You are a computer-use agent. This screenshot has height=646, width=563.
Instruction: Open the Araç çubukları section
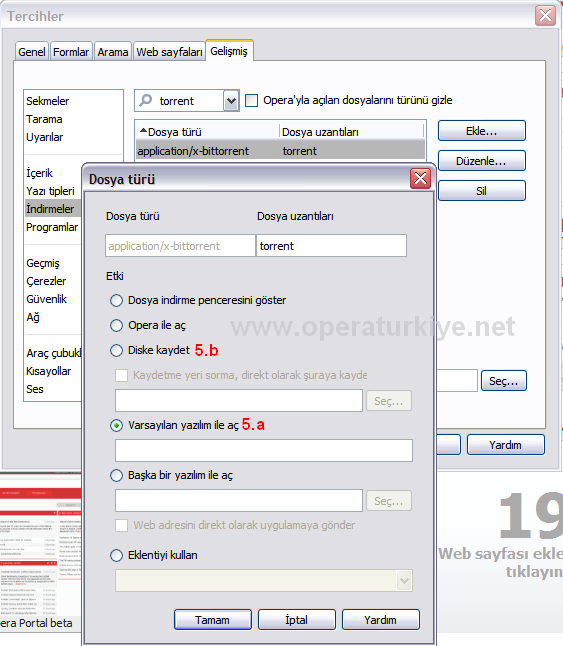54,353
